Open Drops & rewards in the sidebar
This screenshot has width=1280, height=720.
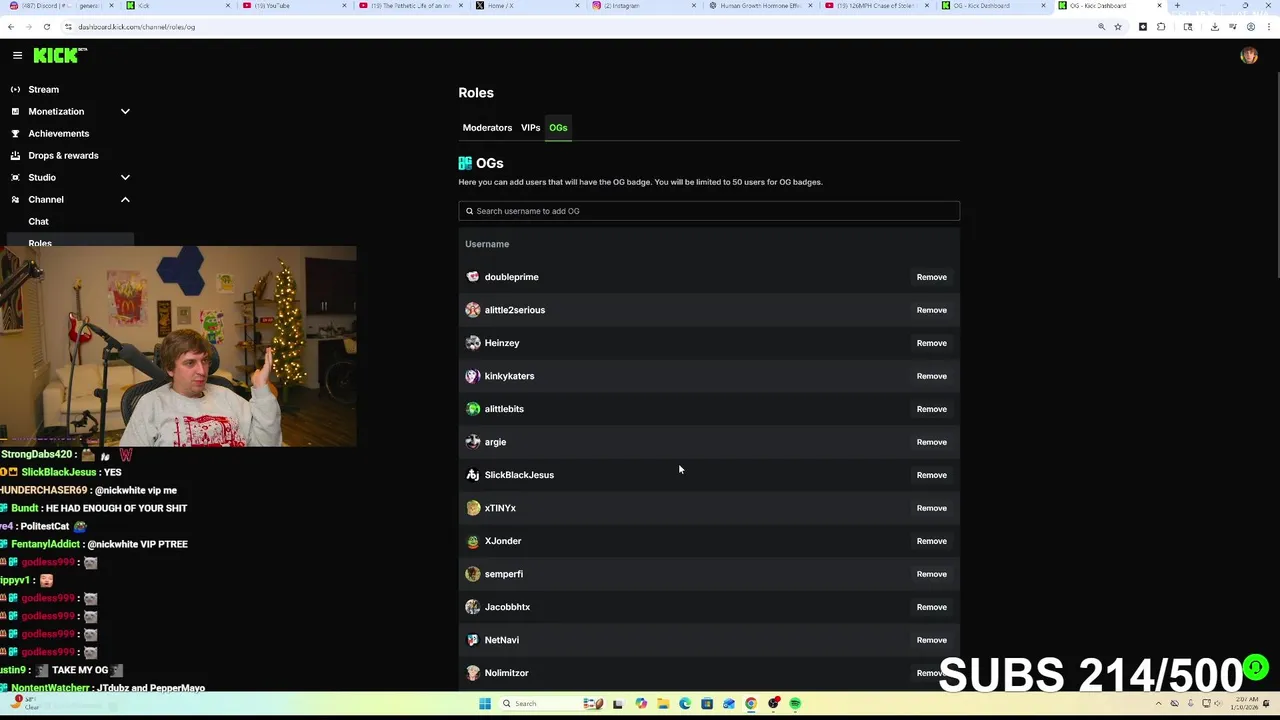pyautogui.click(x=63, y=155)
